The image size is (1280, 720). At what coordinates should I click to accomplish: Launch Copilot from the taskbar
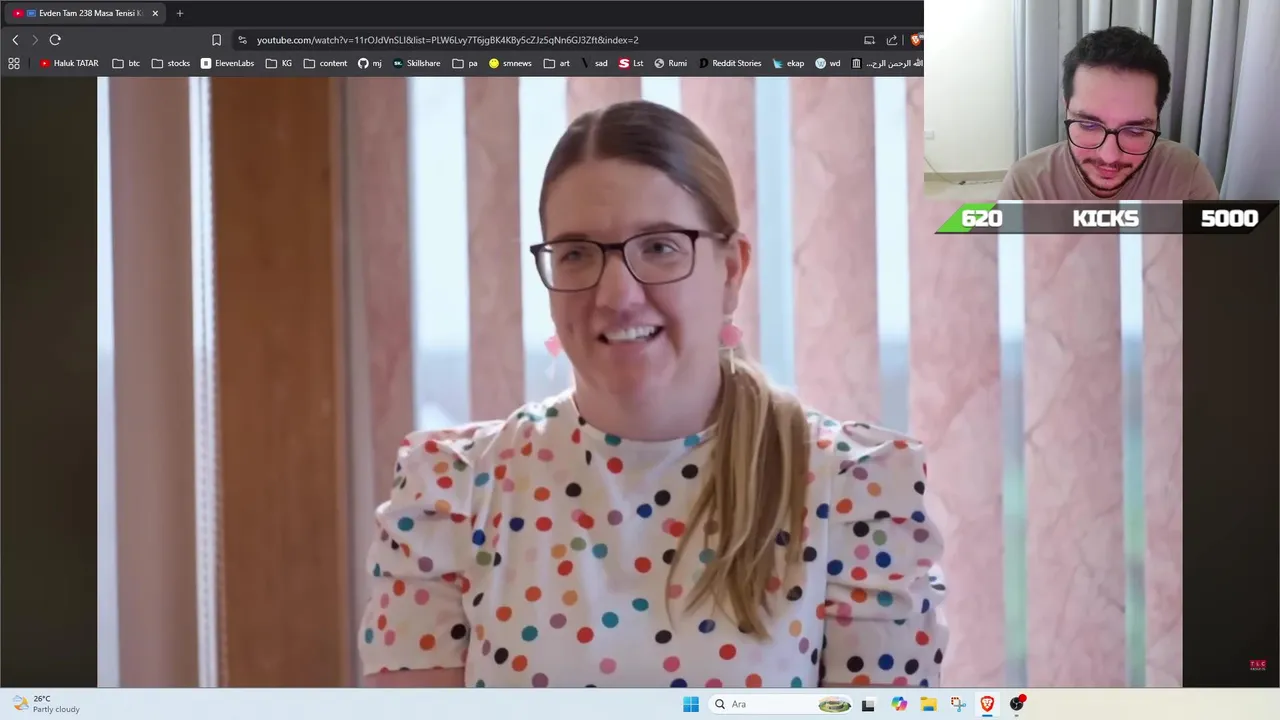[x=899, y=704]
